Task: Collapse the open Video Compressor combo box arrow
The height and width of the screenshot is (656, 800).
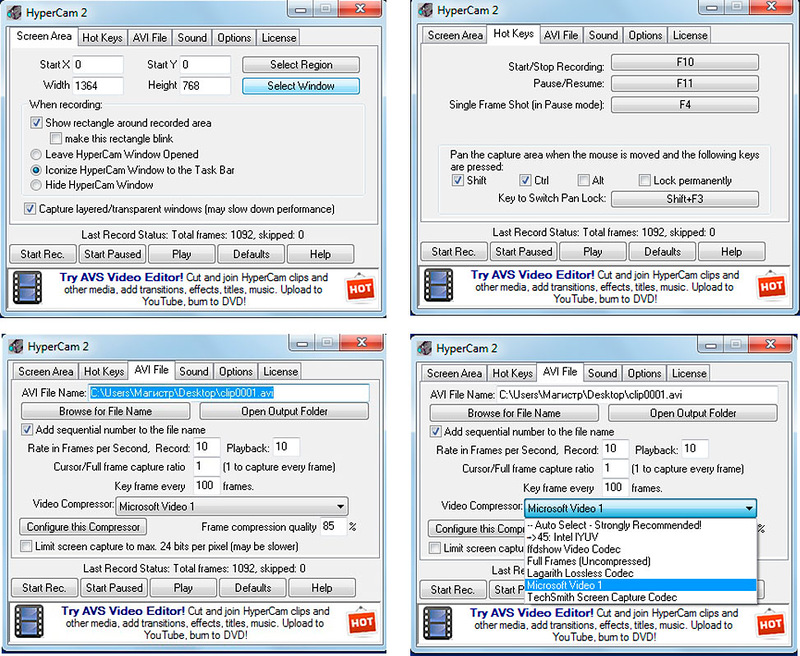Action: tap(748, 508)
